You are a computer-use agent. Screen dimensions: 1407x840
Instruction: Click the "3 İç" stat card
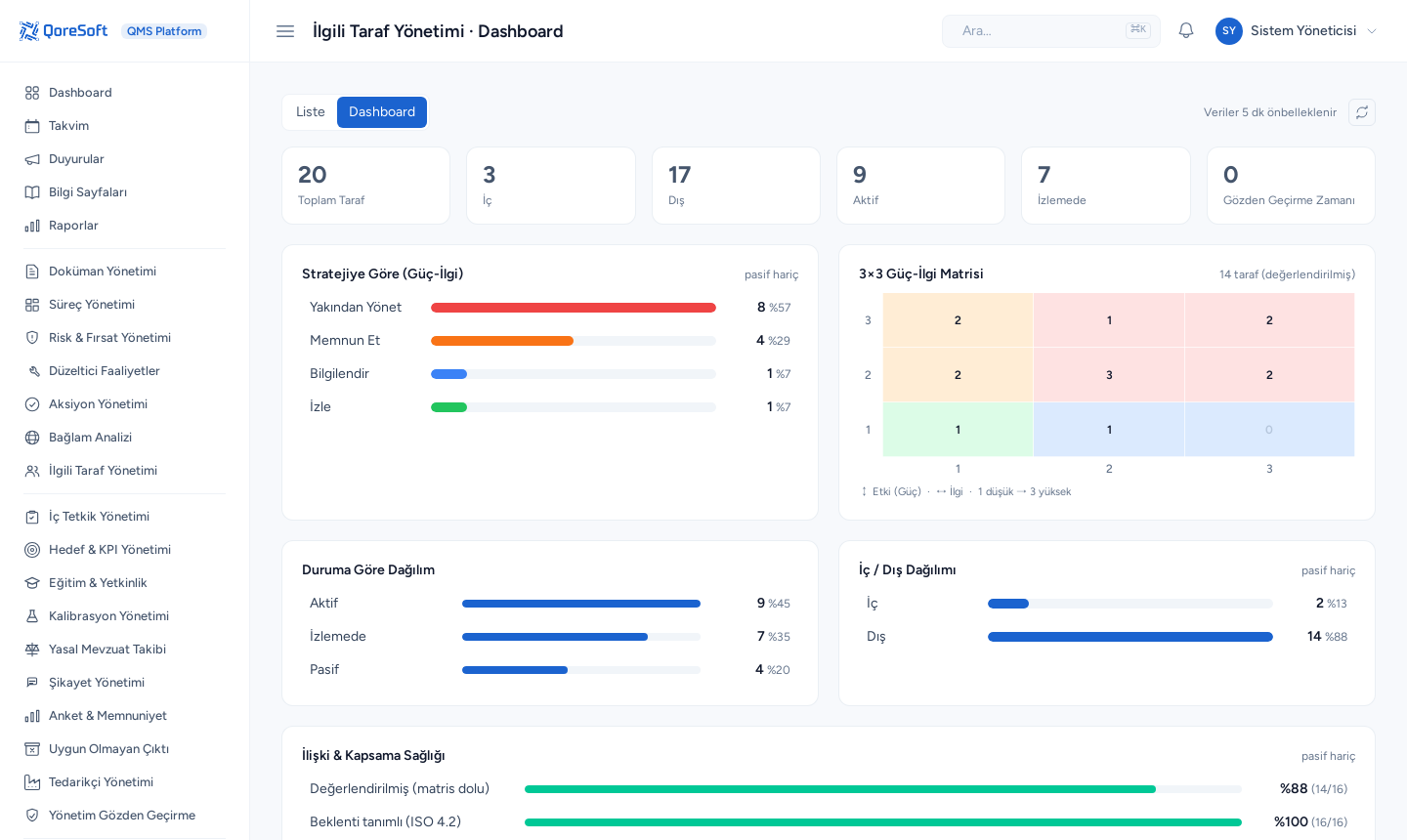pyautogui.click(x=551, y=186)
